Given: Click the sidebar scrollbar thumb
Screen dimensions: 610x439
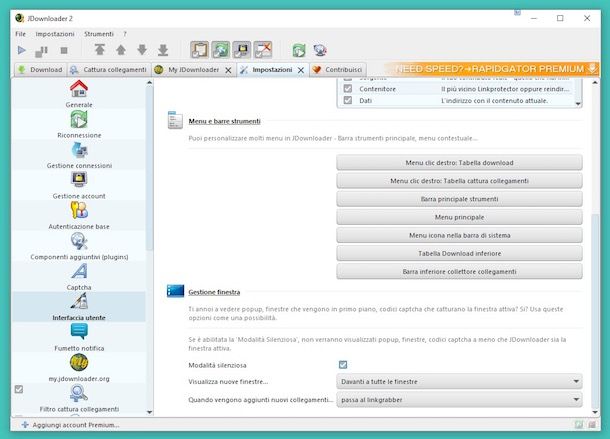Looking at the screenshot, I should pos(149,168).
